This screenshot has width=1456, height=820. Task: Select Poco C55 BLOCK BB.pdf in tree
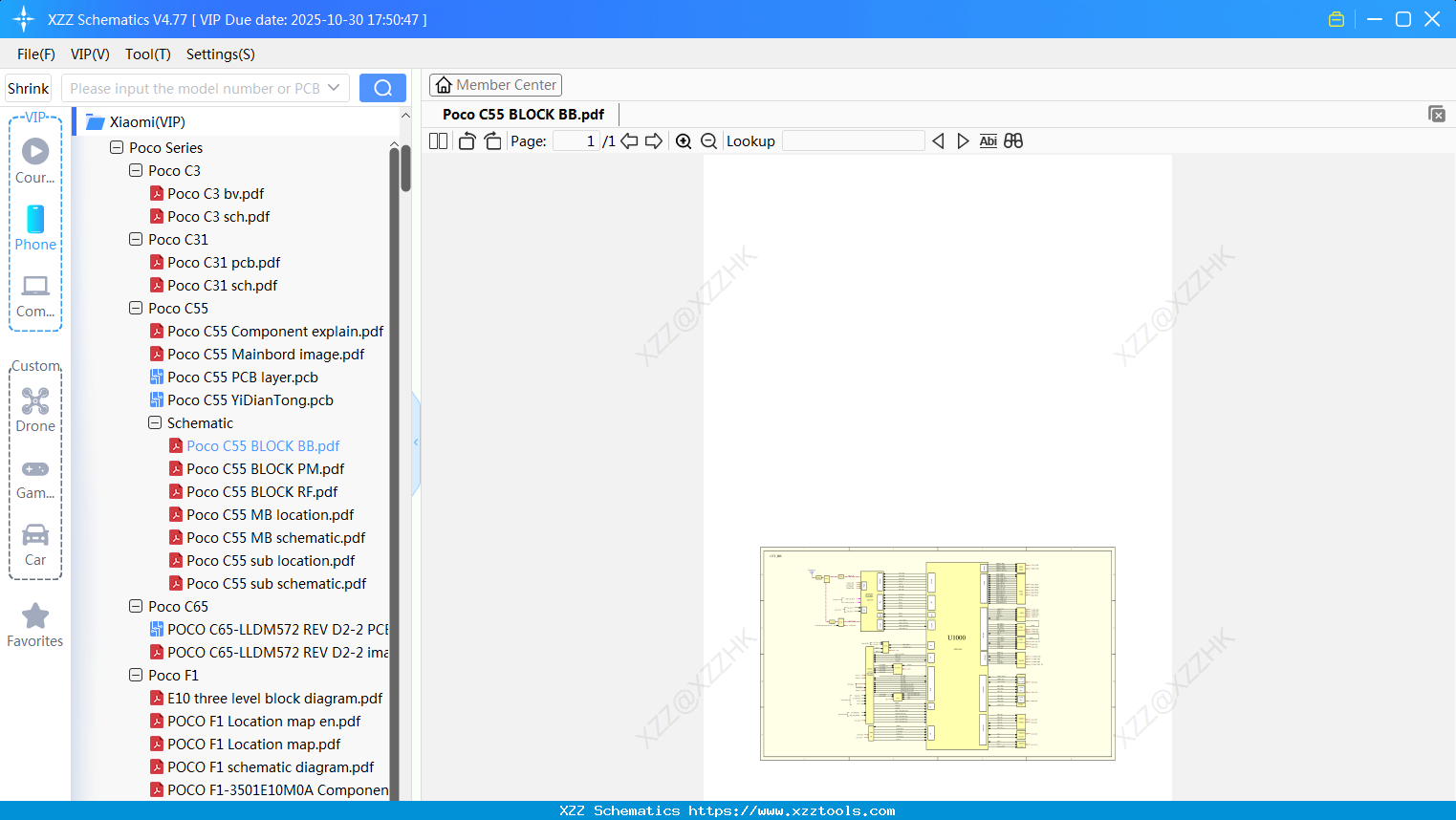[263, 446]
